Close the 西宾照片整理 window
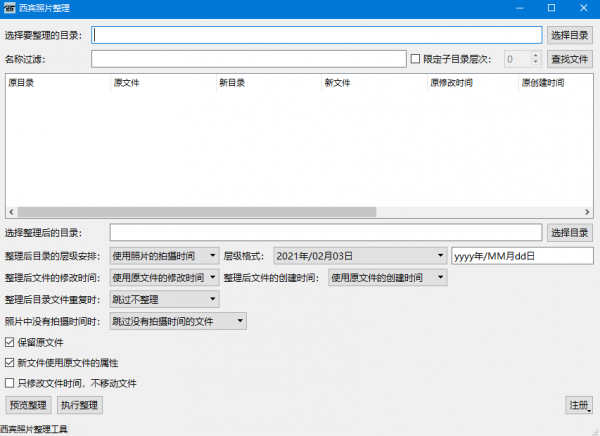 (584, 8)
